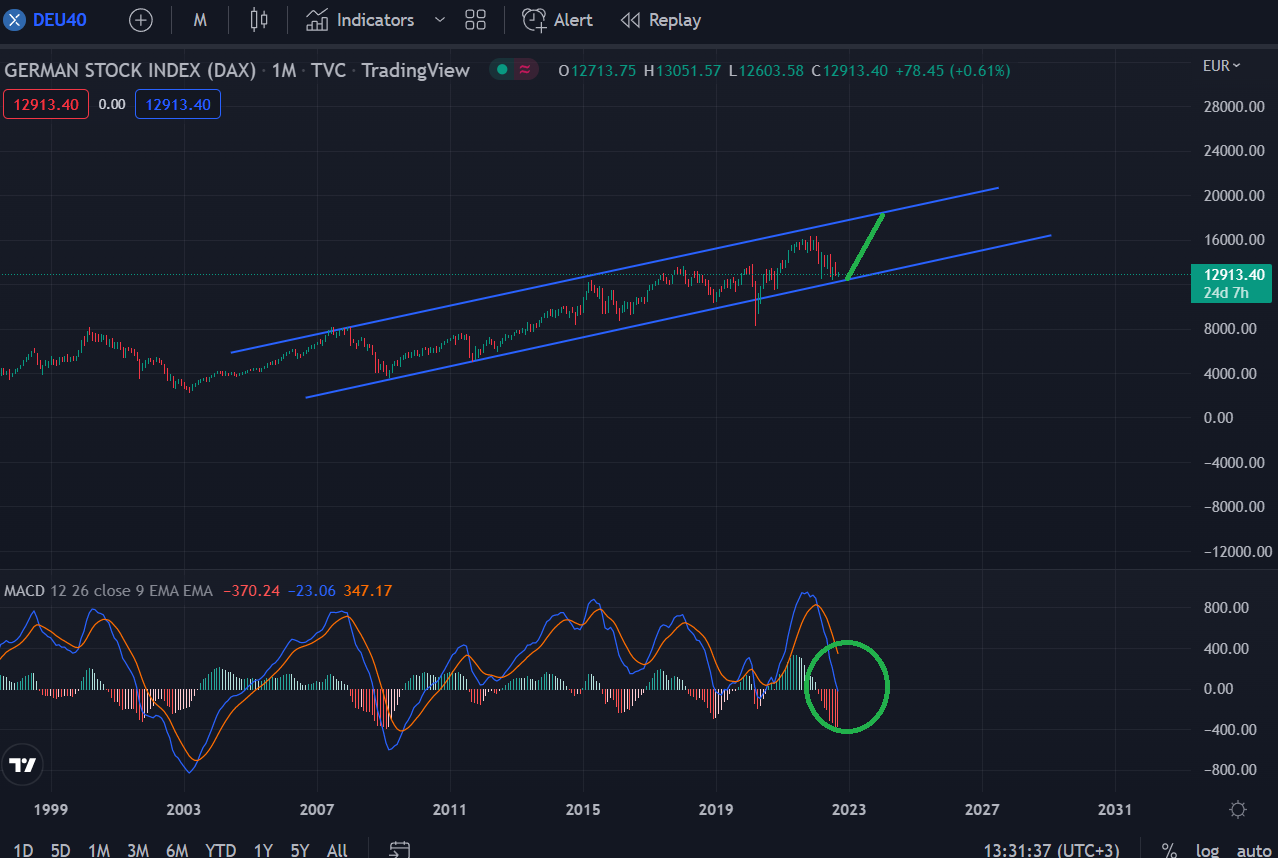Click the red 12913.40 sell price box
Viewport: 1278px width, 858px height.
coord(46,104)
